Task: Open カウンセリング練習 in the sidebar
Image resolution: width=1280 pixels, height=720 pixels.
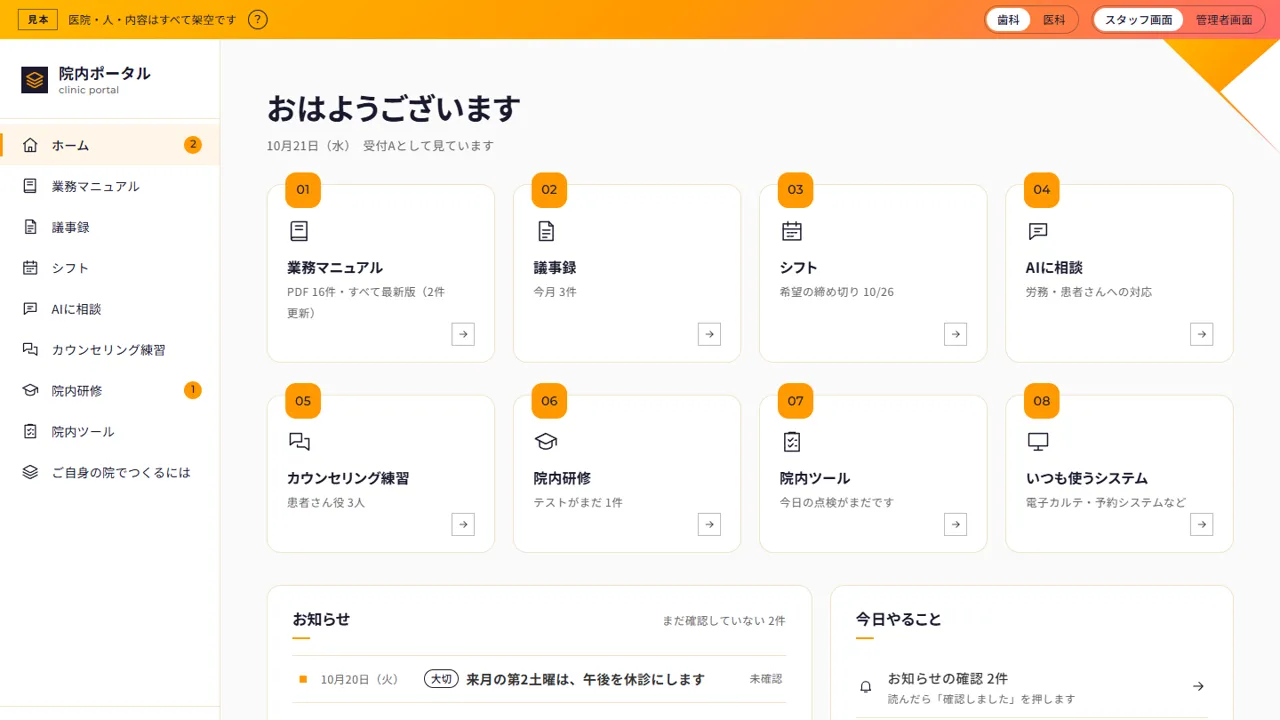Action: [x=110, y=350]
